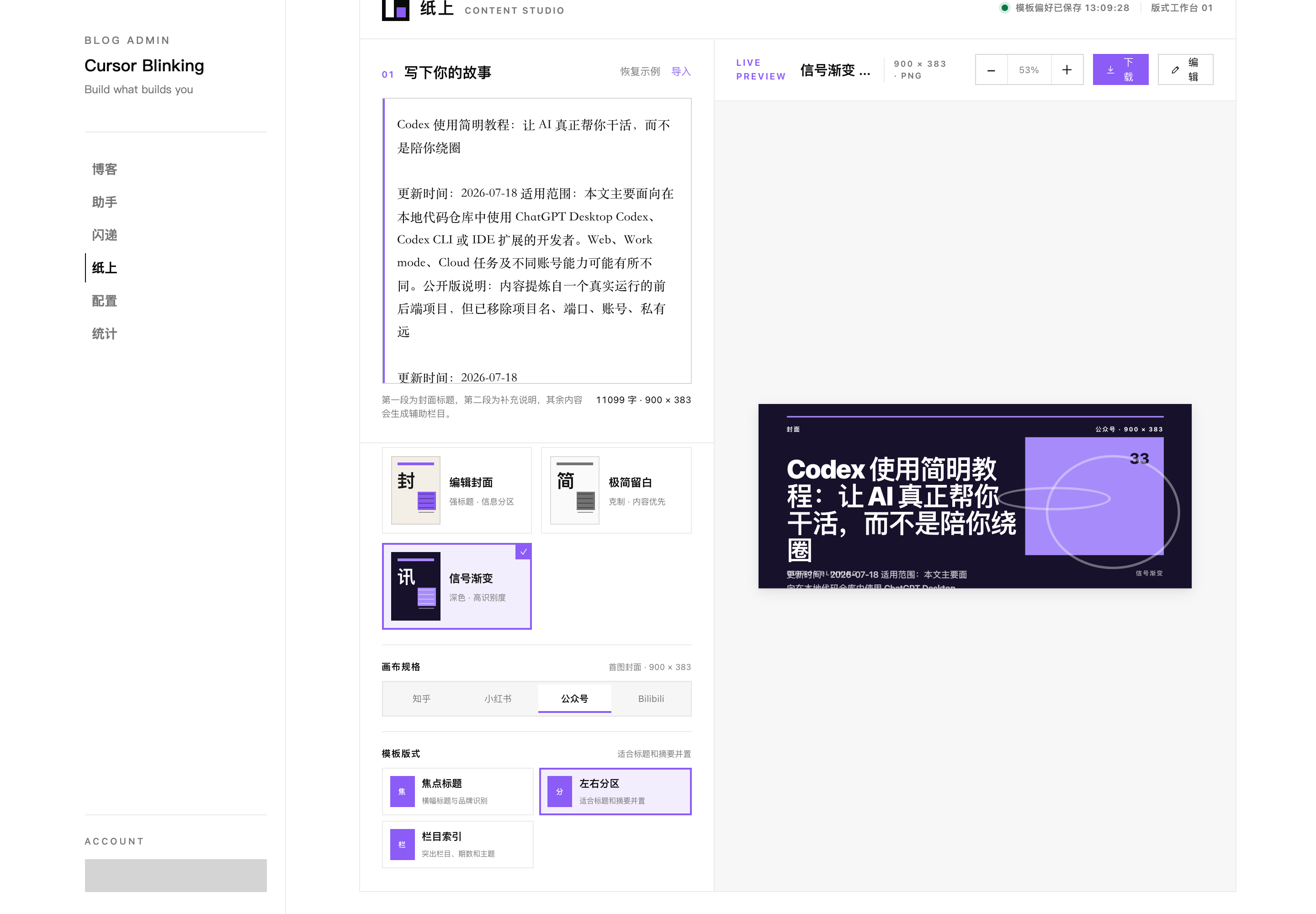
Task: Click the 导入 import link
Action: point(681,72)
